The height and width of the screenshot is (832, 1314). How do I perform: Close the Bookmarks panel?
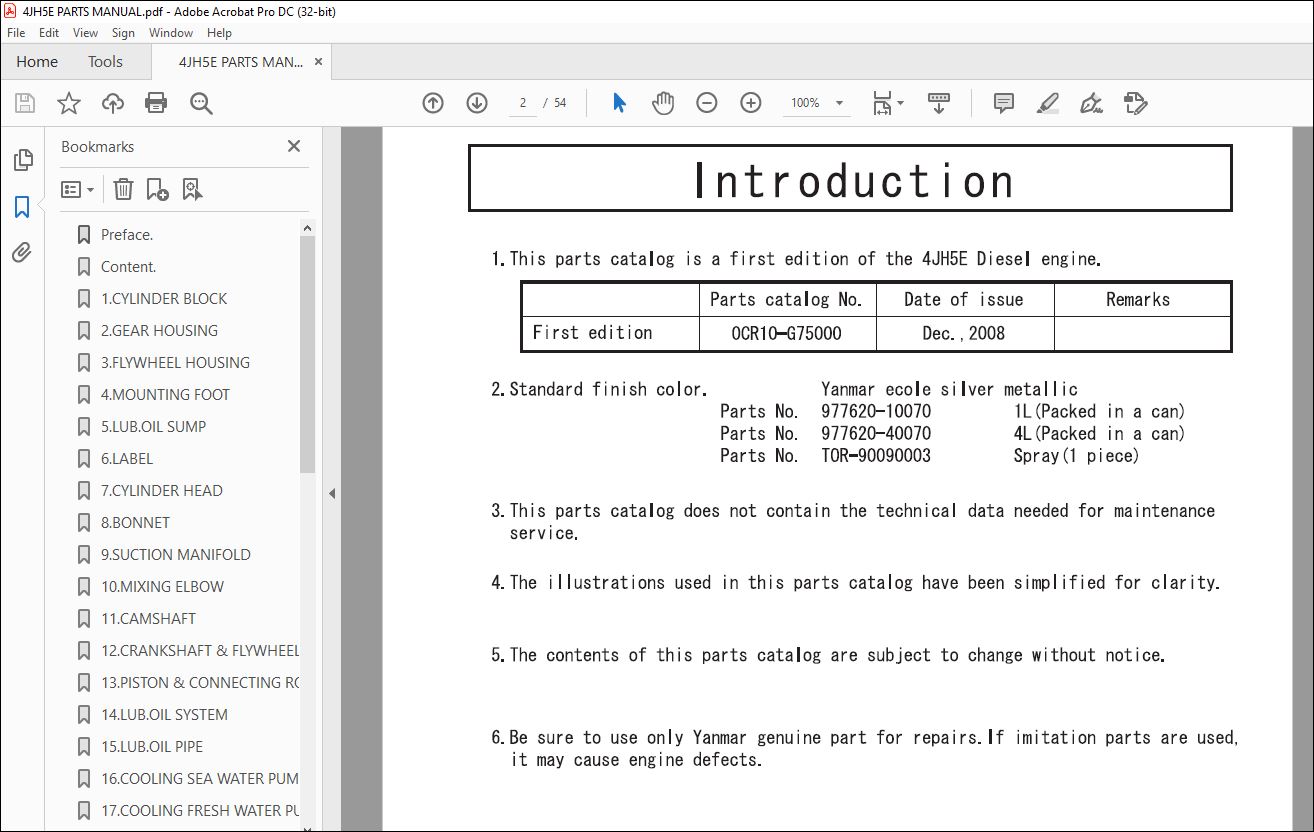[x=294, y=146]
